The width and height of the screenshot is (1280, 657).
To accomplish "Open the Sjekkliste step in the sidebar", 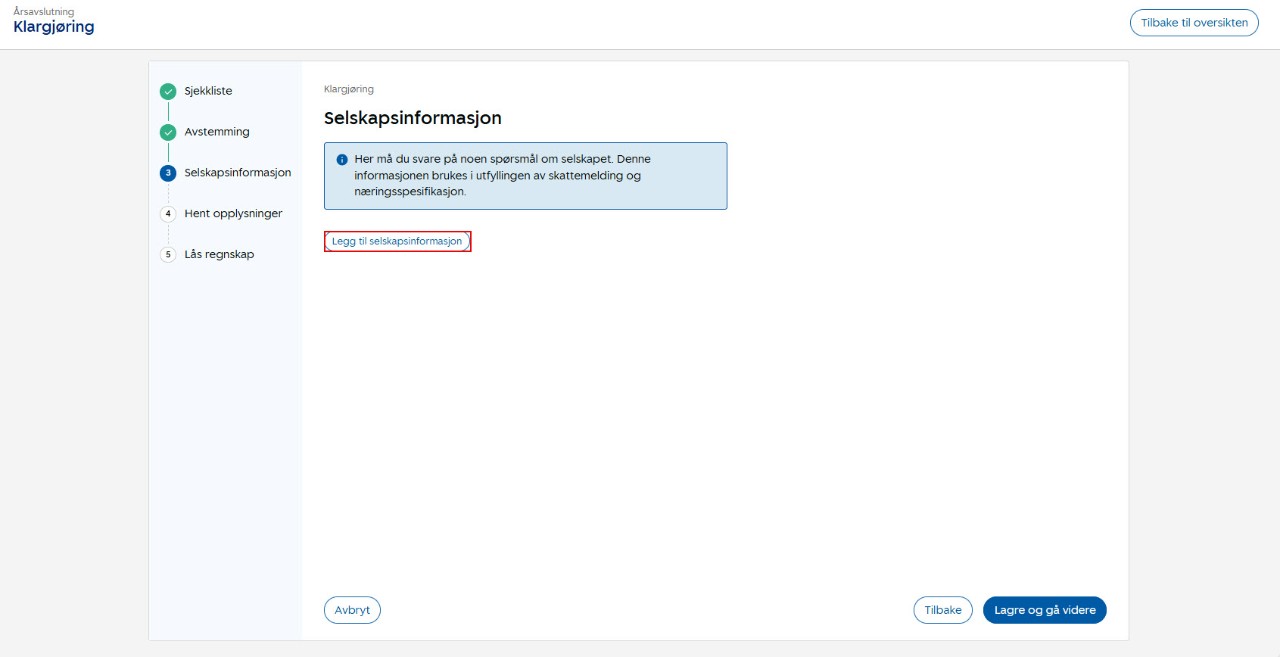I will (x=208, y=91).
